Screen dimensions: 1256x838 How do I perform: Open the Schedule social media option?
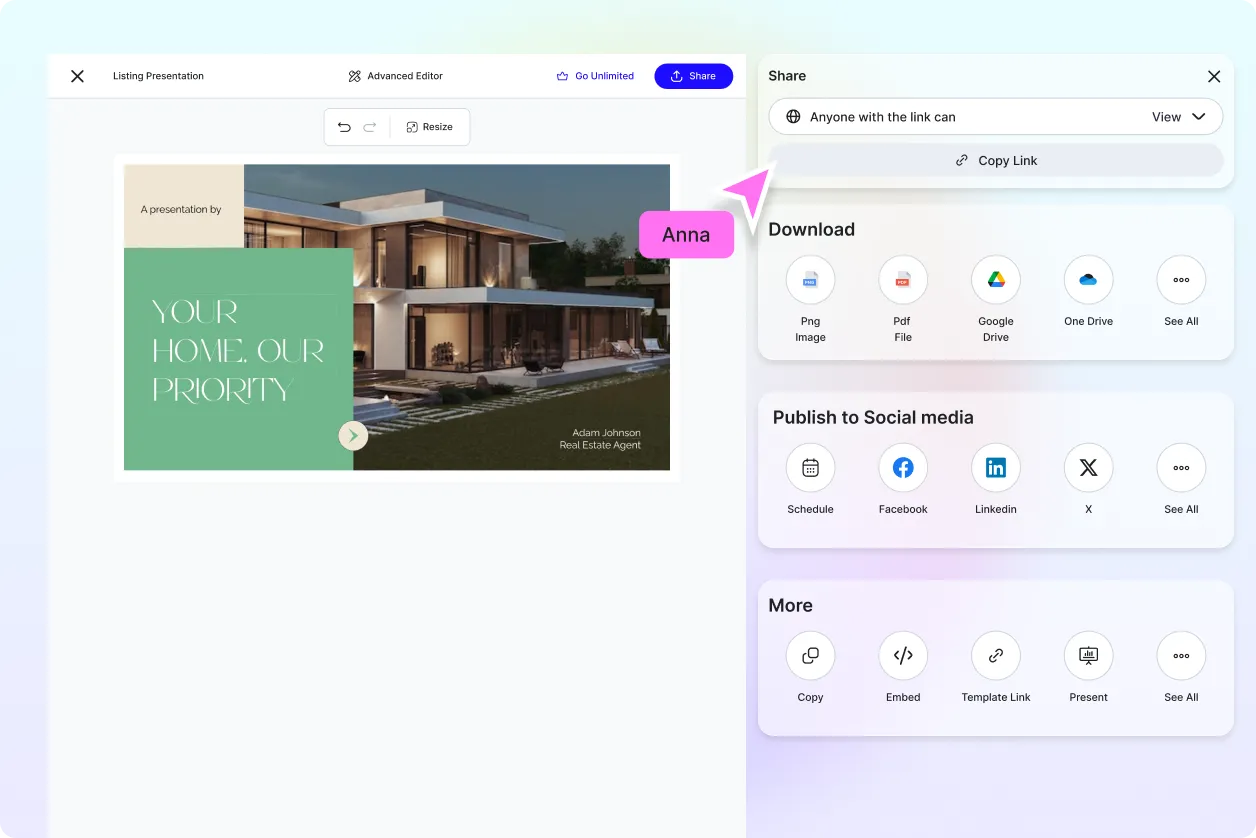(810, 467)
